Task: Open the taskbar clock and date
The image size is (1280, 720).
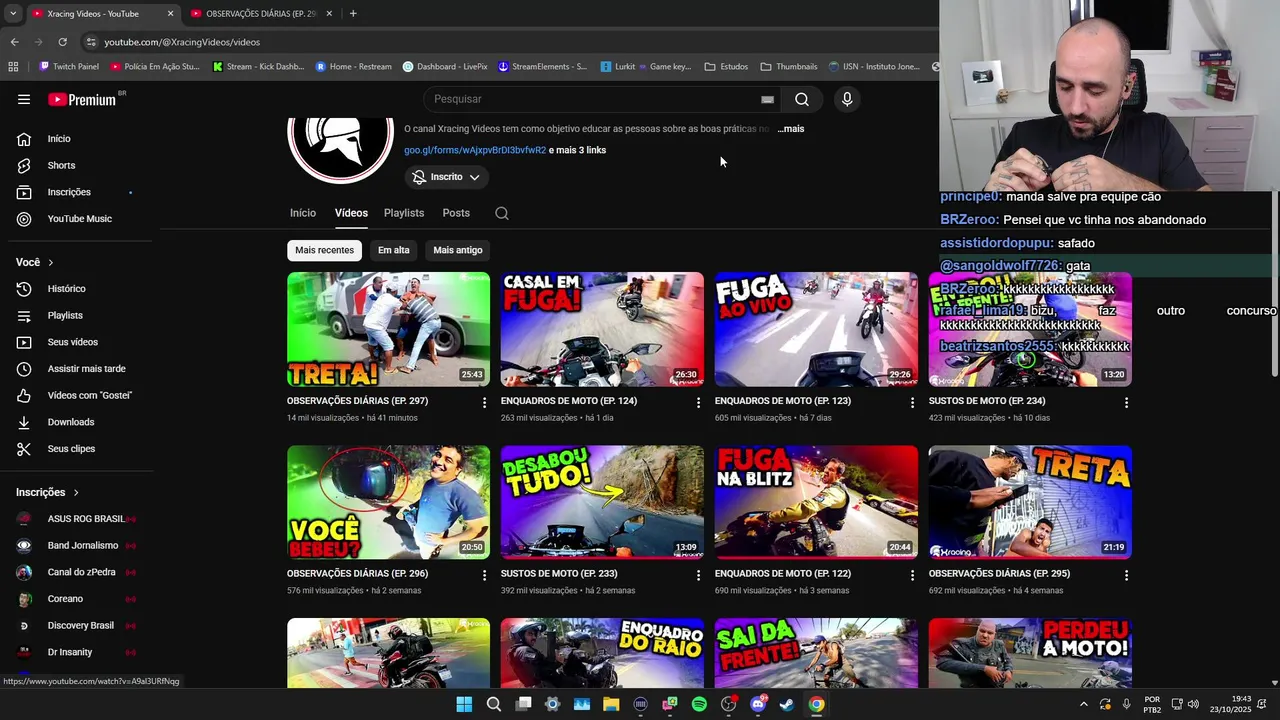Action: [1230, 704]
